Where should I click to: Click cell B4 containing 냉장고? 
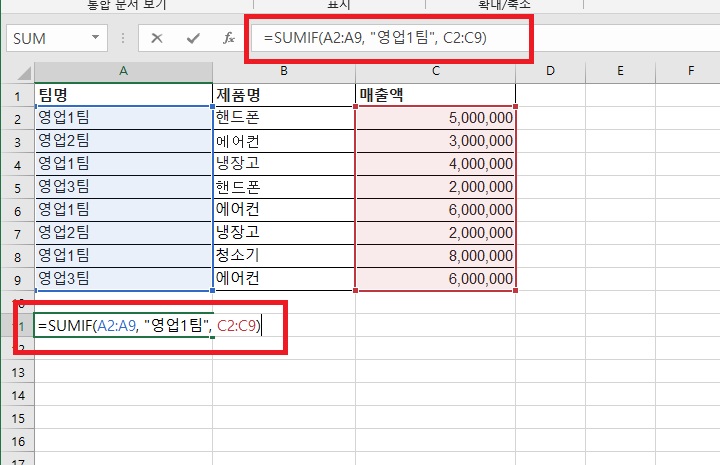click(x=284, y=164)
